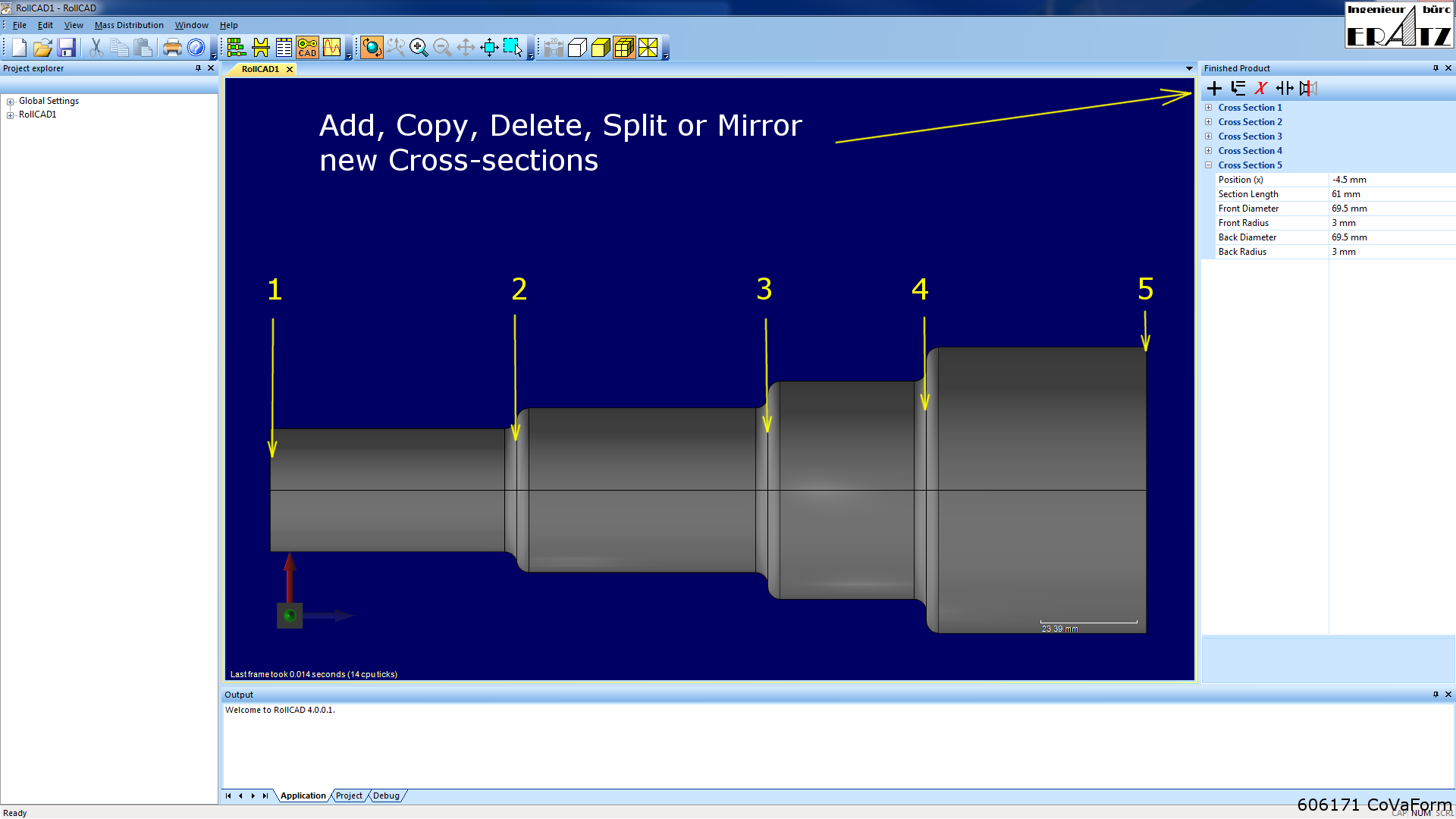Split the cross-section icon
This screenshot has width=1456, height=819.
pos(1285,89)
